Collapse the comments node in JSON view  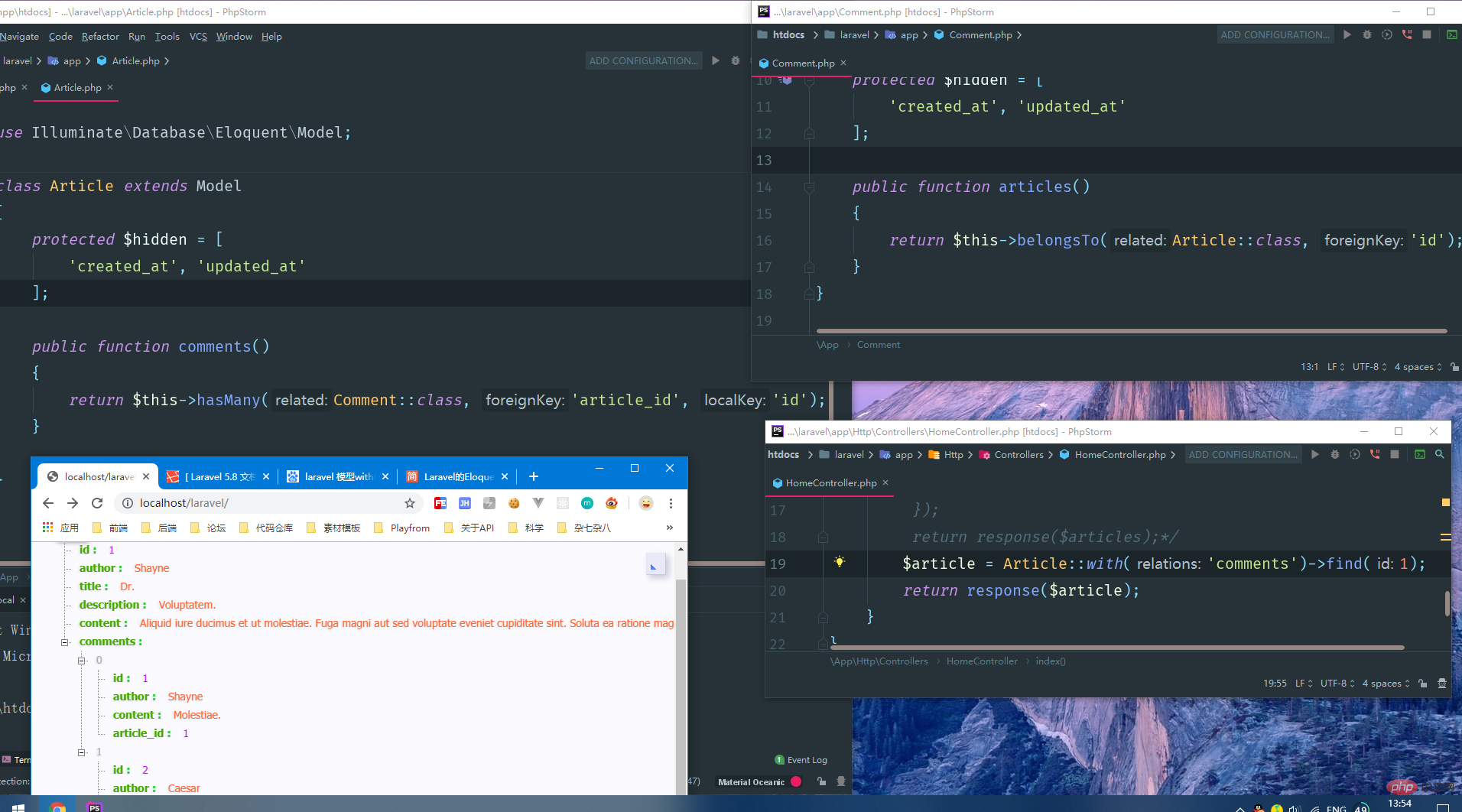click(65, 642)
